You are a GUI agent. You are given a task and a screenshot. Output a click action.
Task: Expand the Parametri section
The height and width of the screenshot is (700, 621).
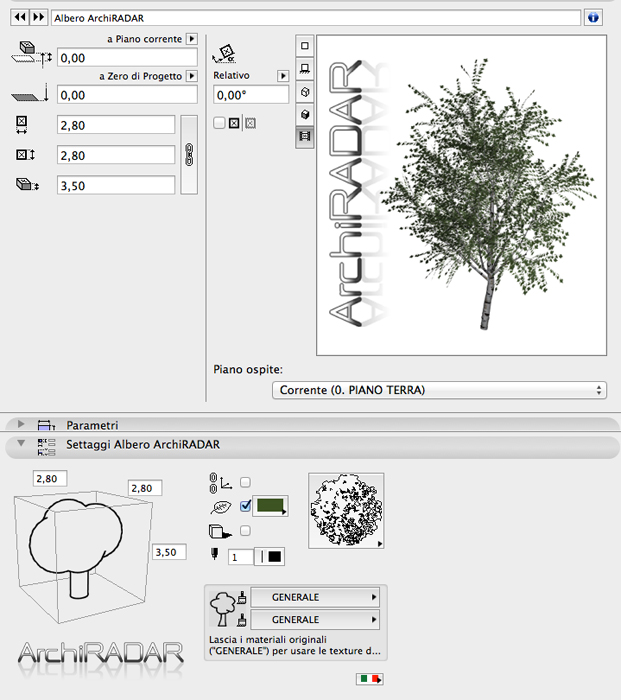click(x=21, y=425)
